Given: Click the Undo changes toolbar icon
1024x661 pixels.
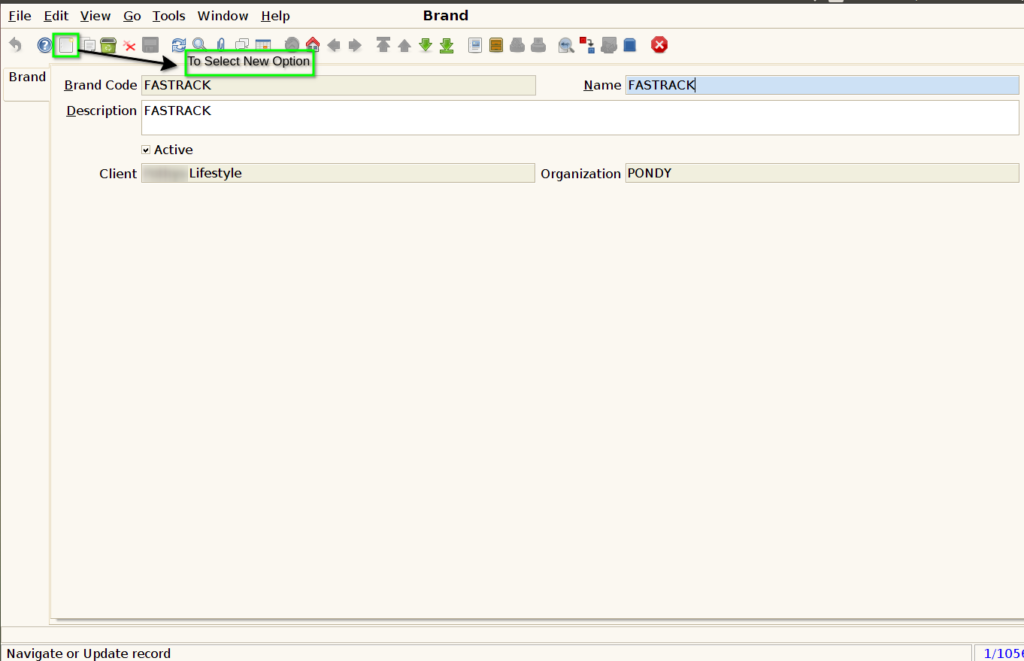Looking at the screenshot, I should [15, 45].
